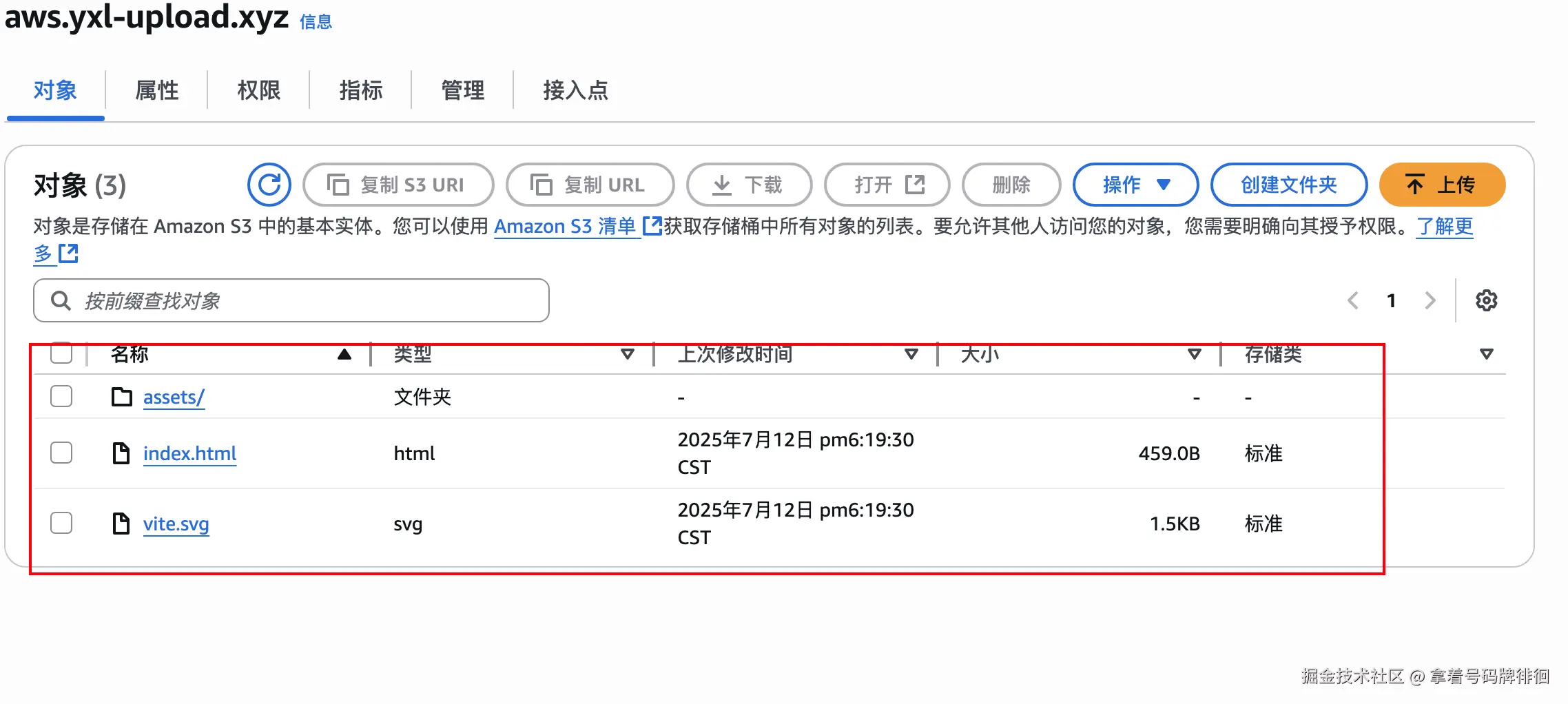Click vite.svg row's 标准 storage class
The height and width of the screenshot is (704, 1568).
click(x=1263, y=524)
